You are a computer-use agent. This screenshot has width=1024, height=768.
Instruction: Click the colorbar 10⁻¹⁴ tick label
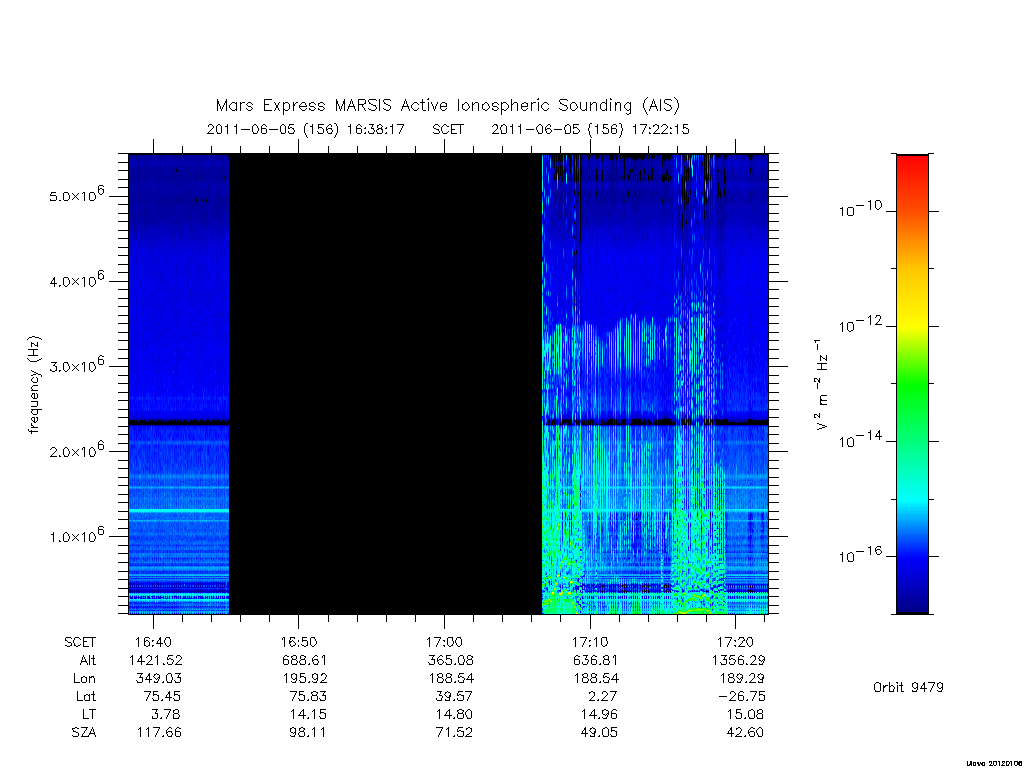point(860,440)
